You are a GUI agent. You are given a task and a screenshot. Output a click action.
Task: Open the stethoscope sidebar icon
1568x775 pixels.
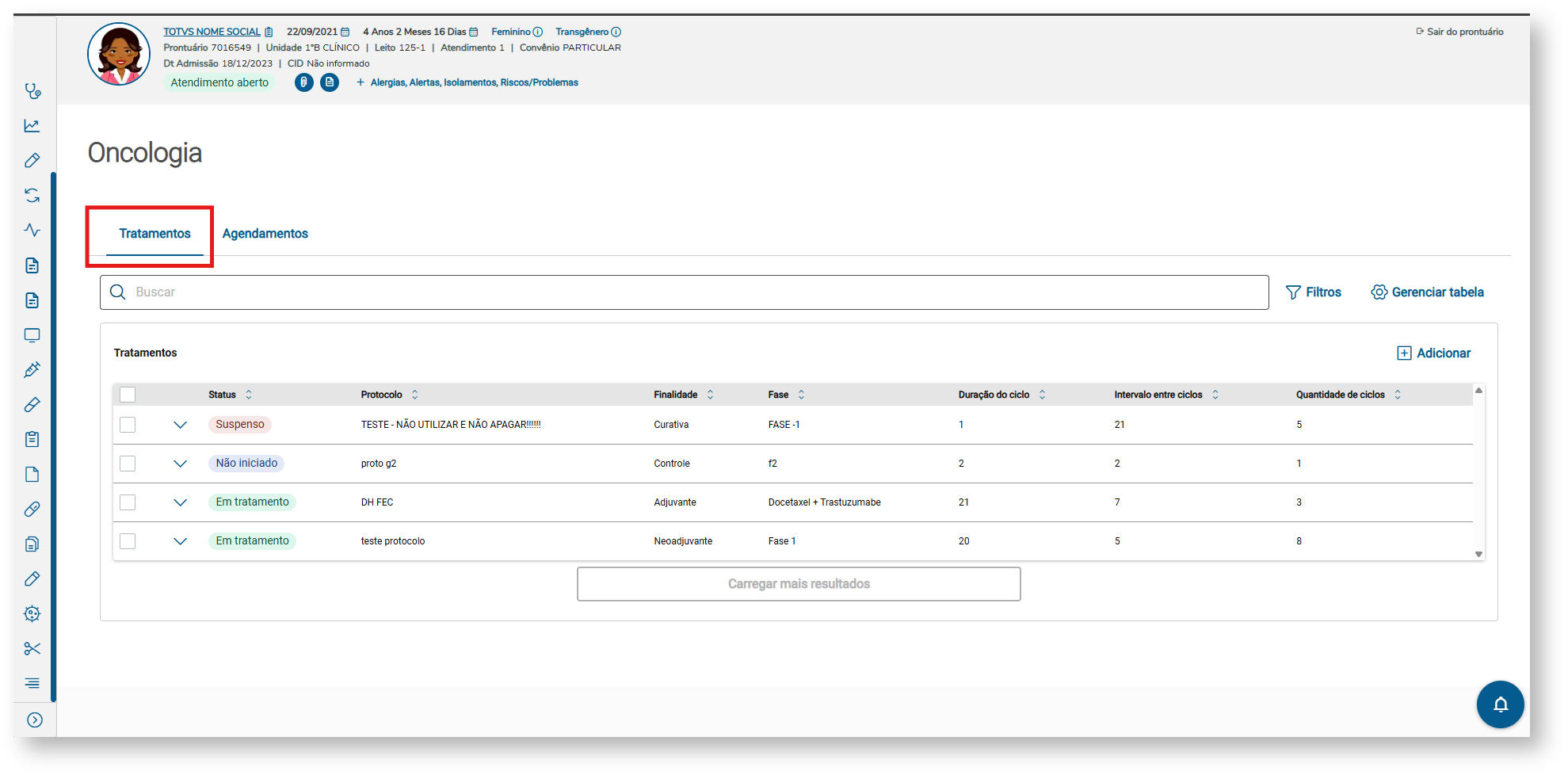coord(32,91)
